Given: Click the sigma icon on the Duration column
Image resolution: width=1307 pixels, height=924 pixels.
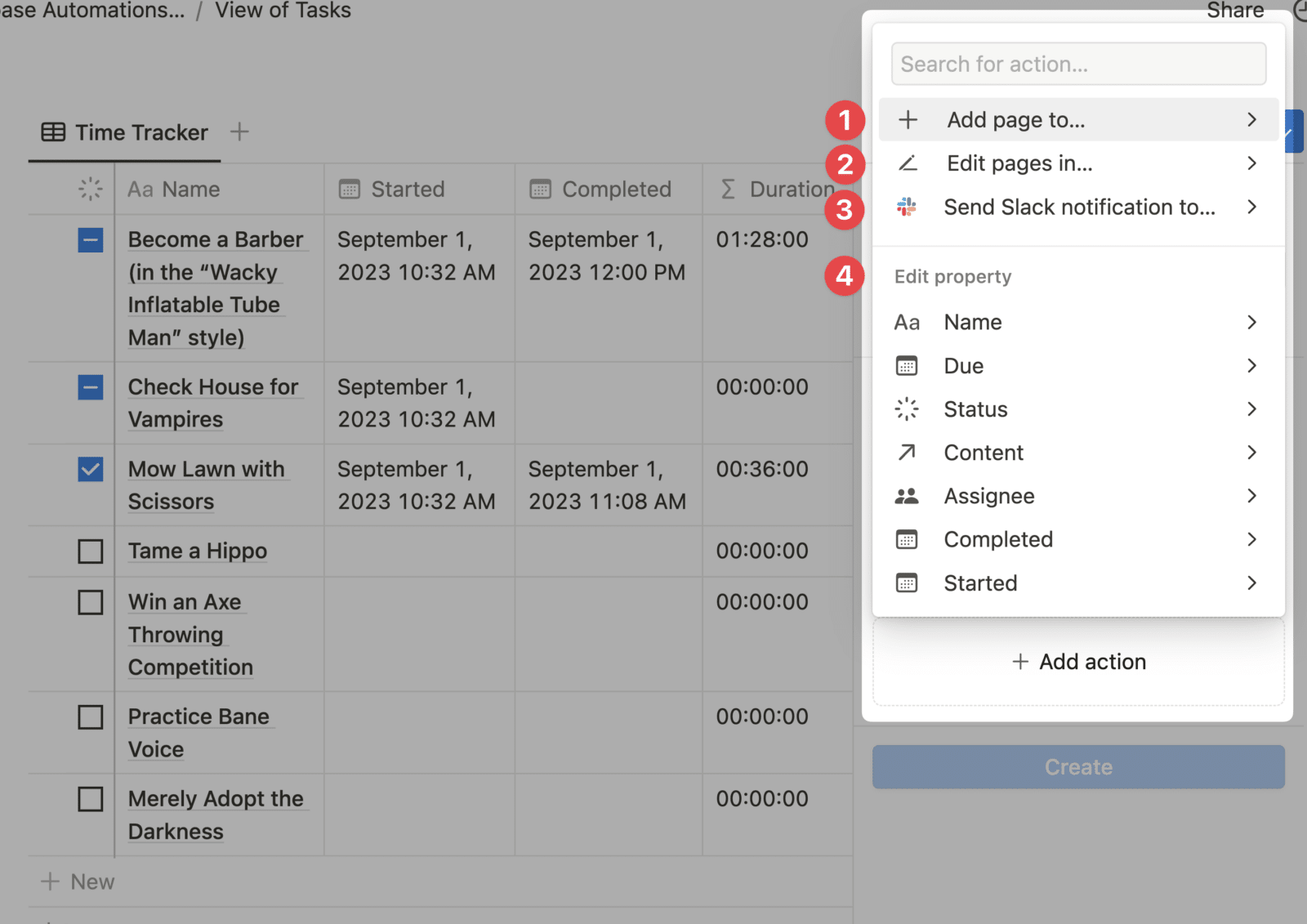Looking at the screenshot, I should 725,189.
